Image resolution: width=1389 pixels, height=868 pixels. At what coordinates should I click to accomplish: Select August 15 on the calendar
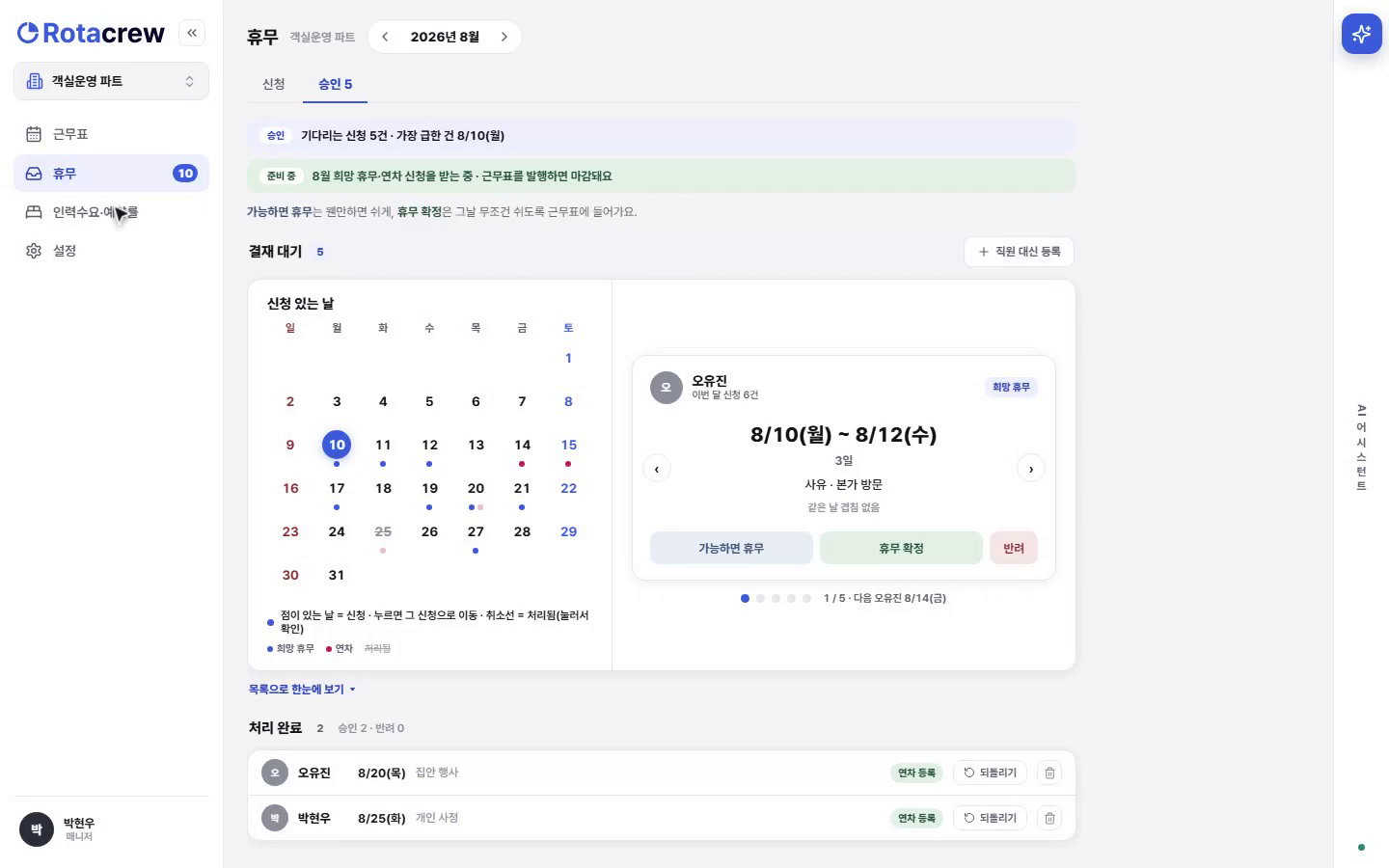568,445
